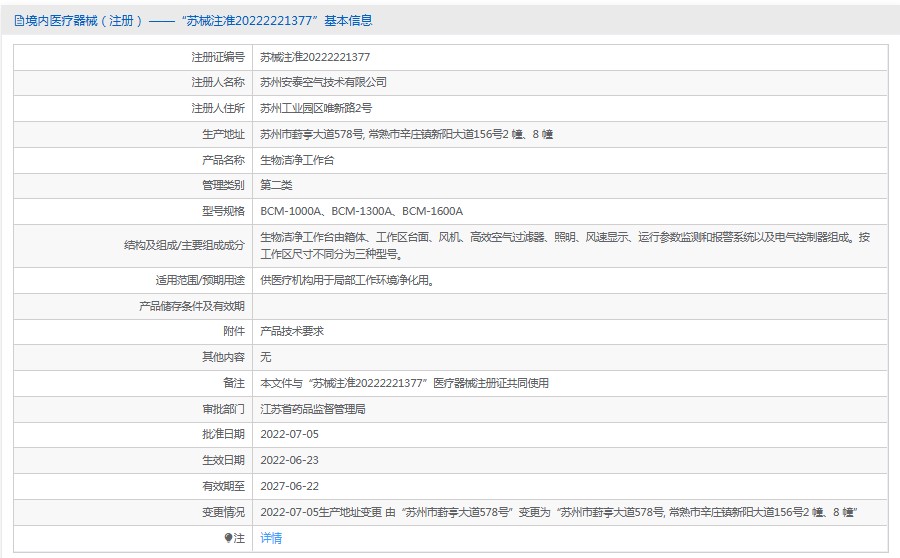Click the 产品名称 label
The height and width of the screenshot is (558, 900).
(223, 160)
